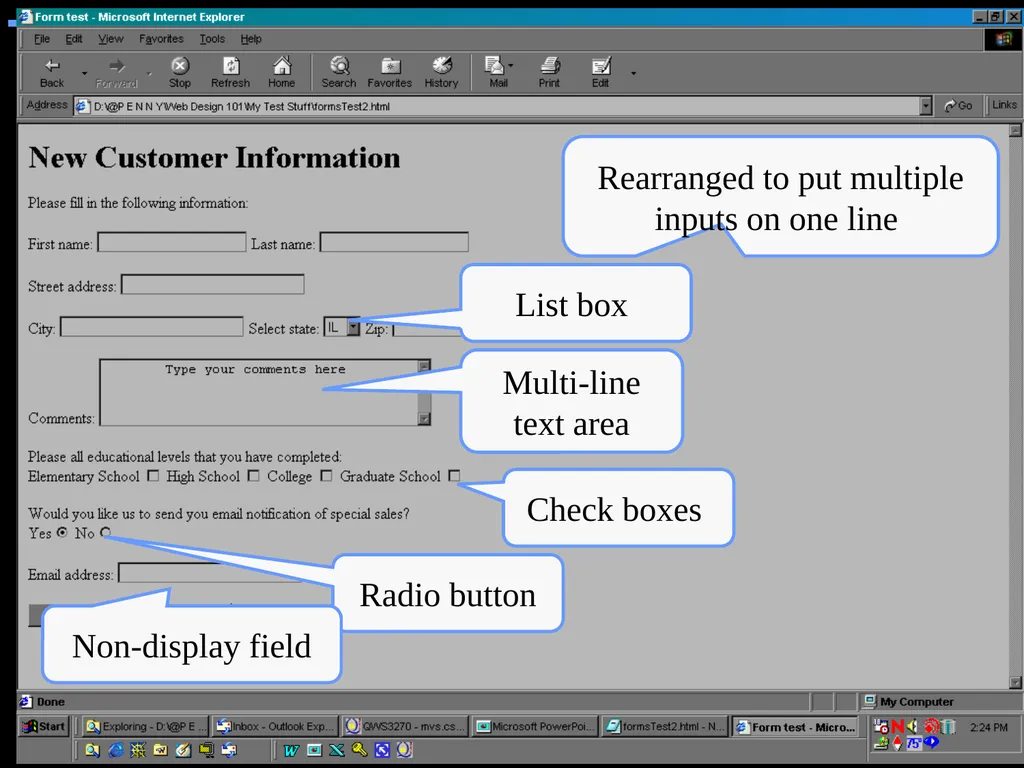Click the Go button
This screenshot has height=768, width=1024.
click(958, 106)
